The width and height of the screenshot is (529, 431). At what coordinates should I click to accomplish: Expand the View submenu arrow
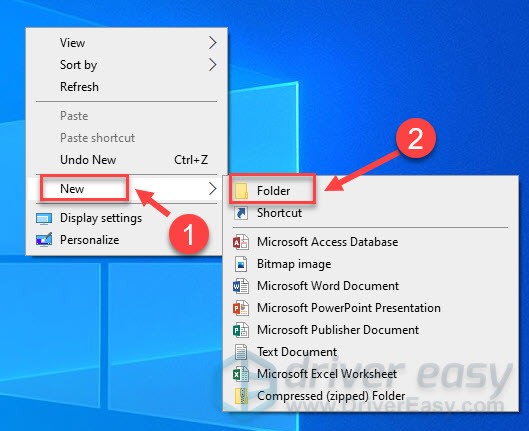coord(212,43)
